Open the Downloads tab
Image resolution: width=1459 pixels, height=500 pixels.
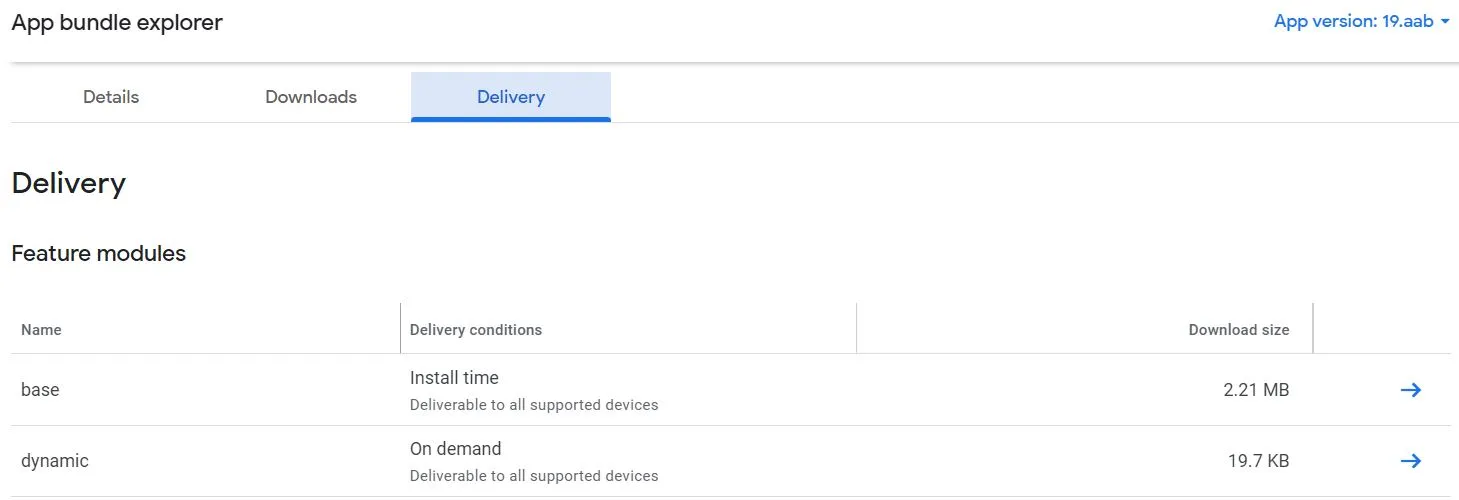311,97
